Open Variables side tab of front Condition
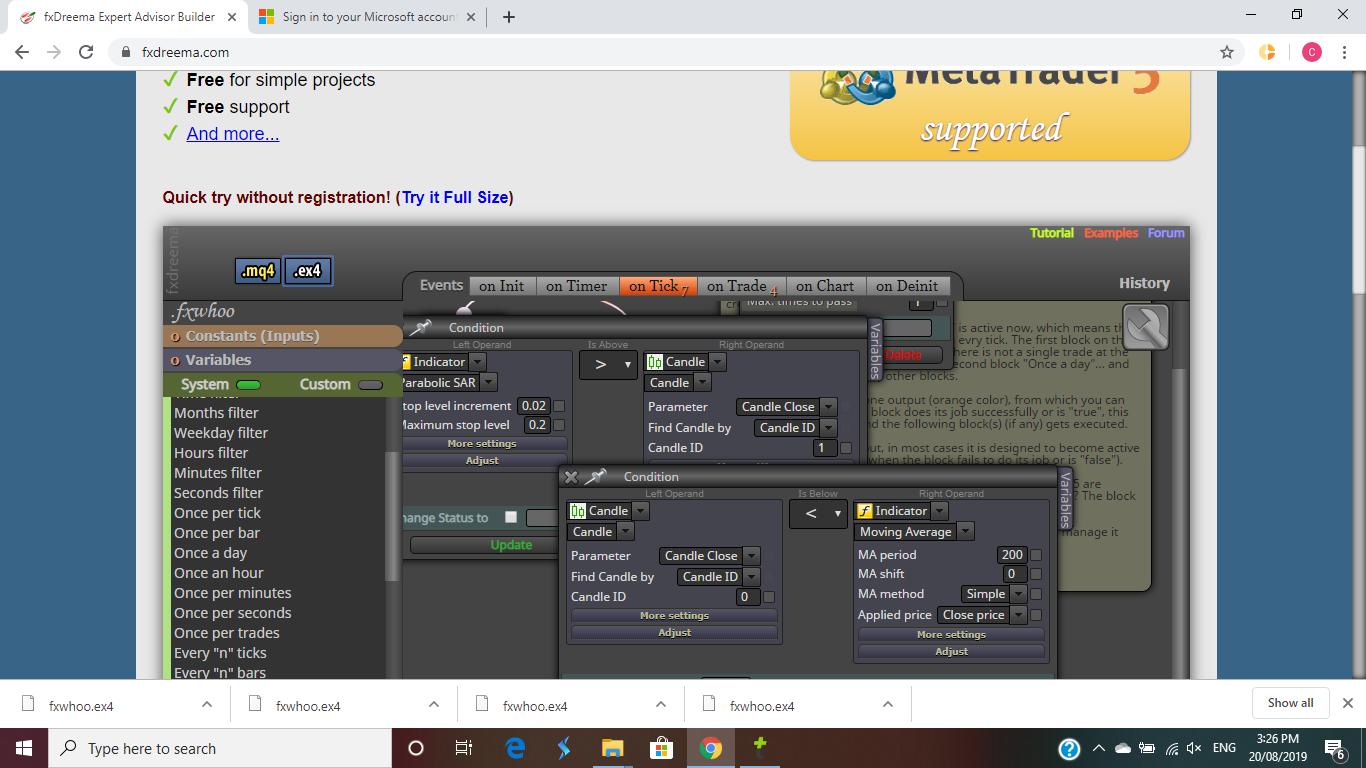Image resolution: width=1366 pixels, height=768 pixels. [x=1065, y=498]
